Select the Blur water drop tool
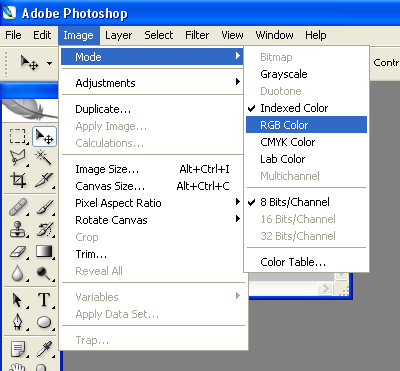The width and height of the screenshot is (400, 371). 17,273
